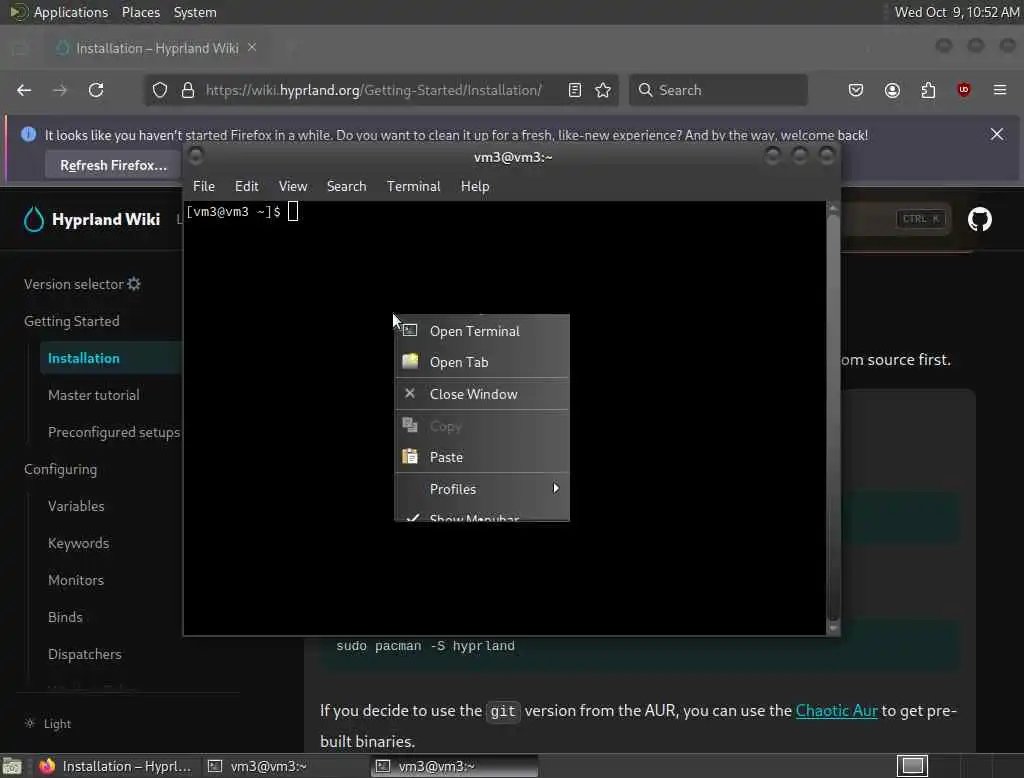This screenshot has width=1024, height=778.
Task: Open Master tutorial in wiki sidebar
Action: click(x=93, y=395)
